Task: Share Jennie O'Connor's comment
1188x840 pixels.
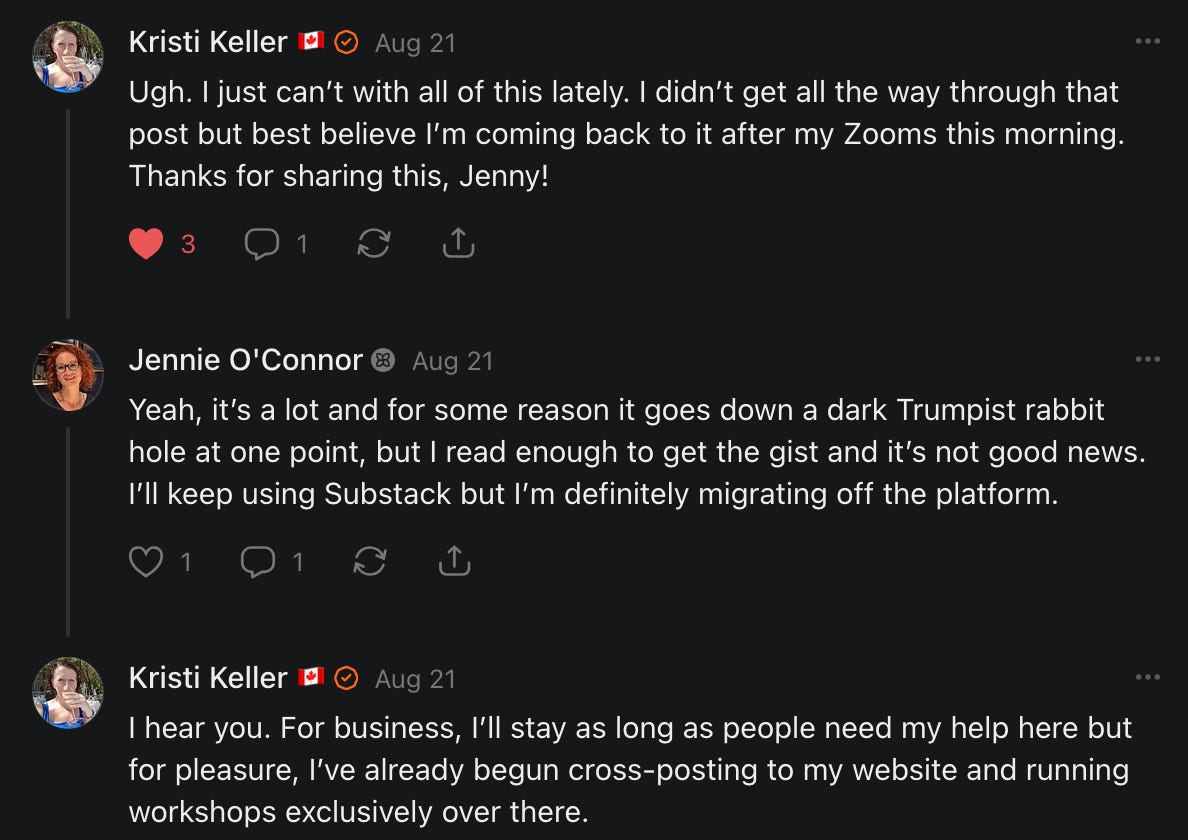Action: (454, 562)
